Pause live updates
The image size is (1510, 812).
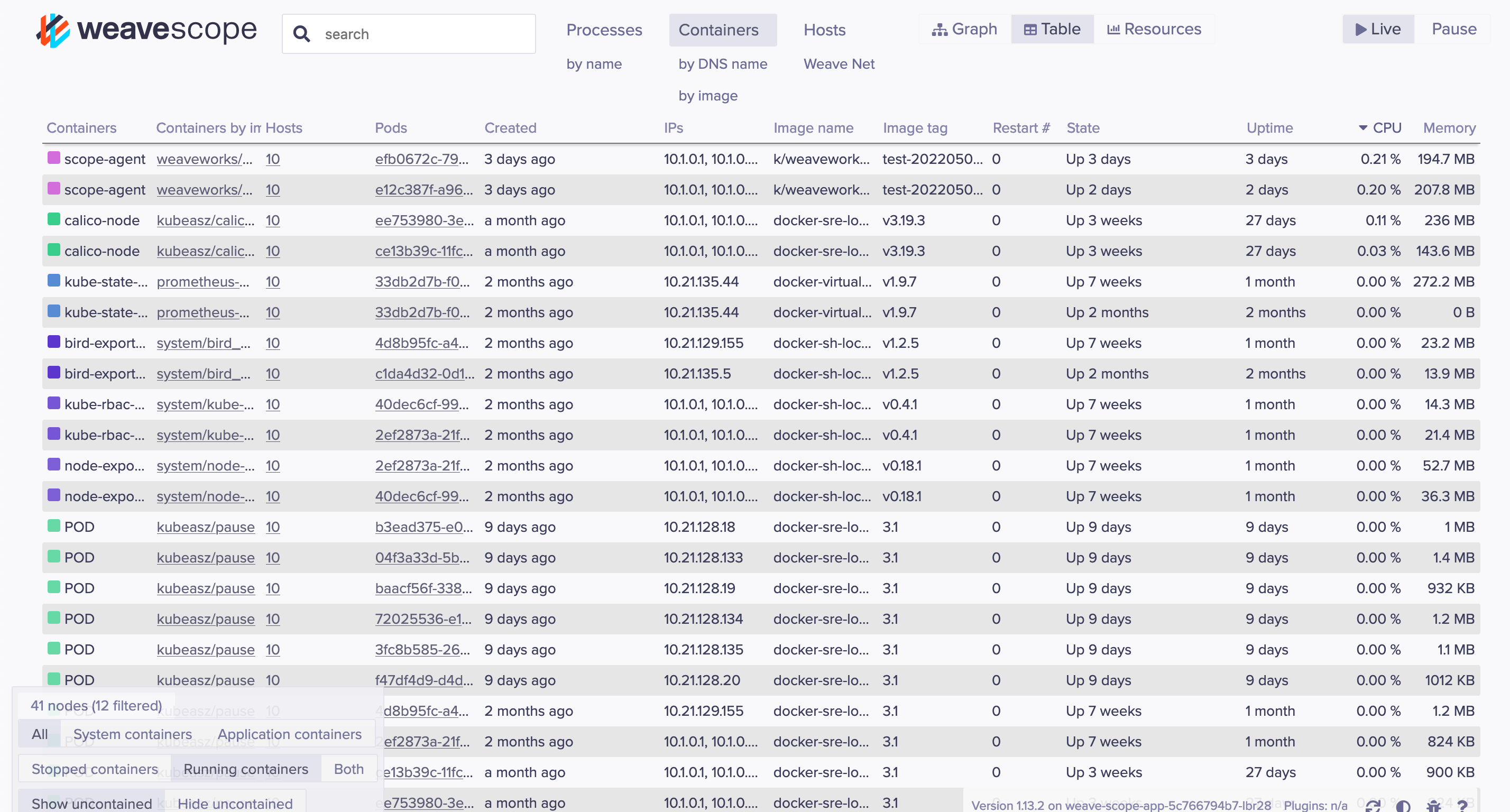coord(1453,29)
